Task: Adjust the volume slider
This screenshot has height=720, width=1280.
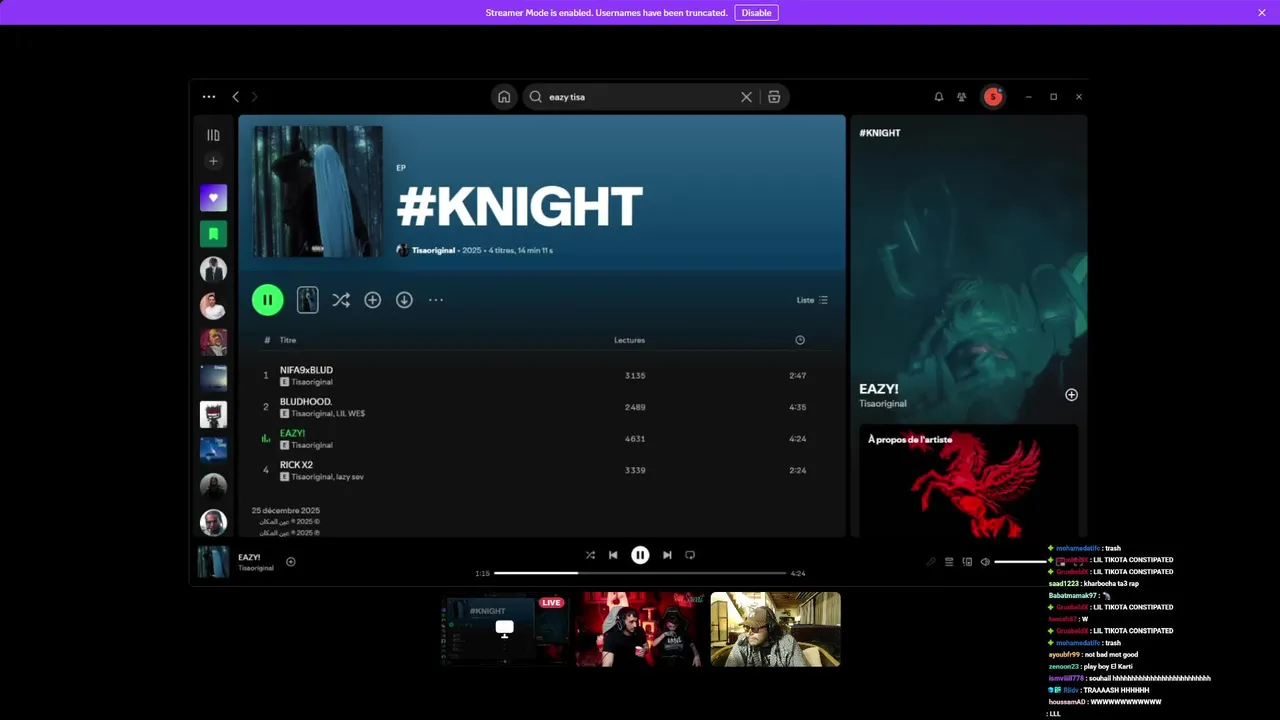Action: click(x=1021, y=562)
